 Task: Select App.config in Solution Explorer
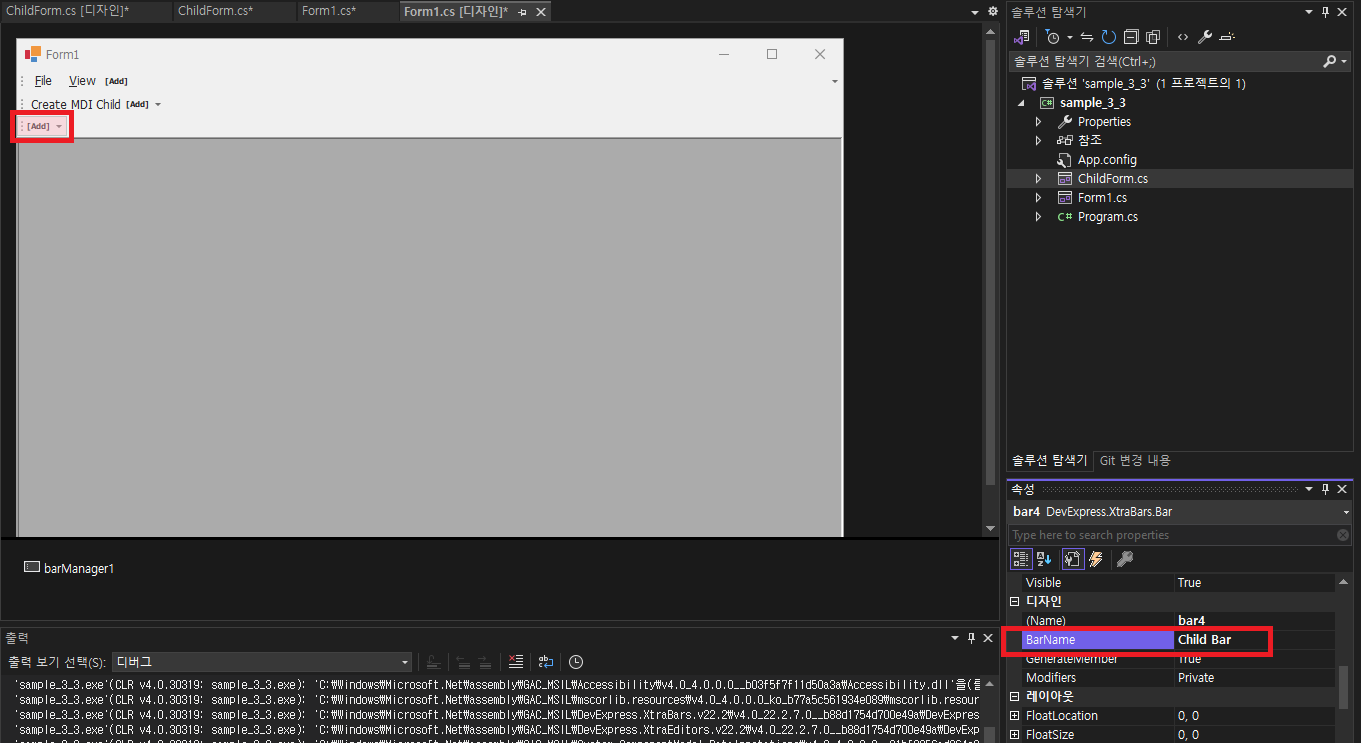click(1107, 159)
